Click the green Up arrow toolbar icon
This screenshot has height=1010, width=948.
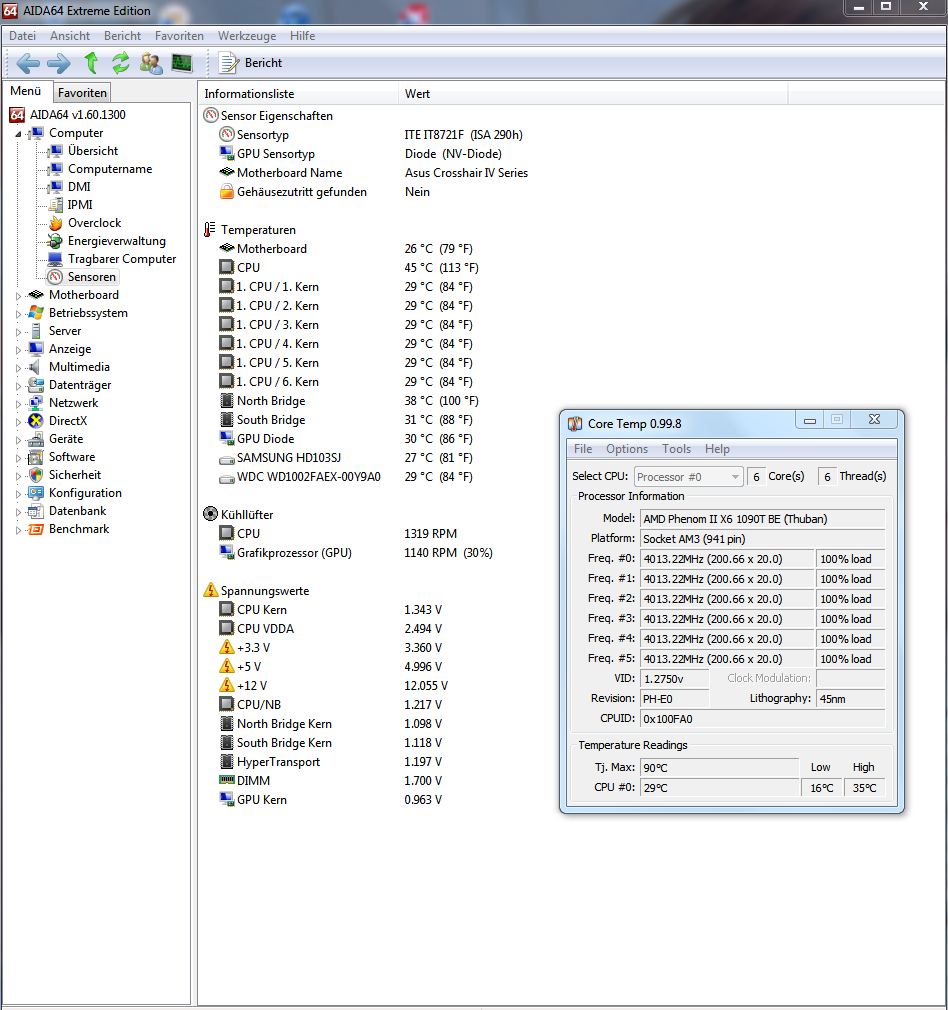(91, 63)
